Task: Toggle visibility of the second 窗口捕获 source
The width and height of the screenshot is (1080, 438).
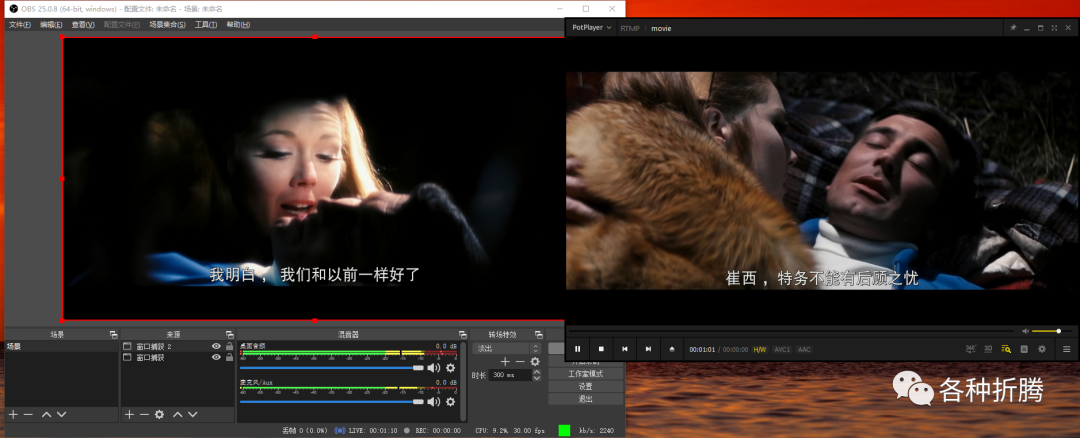Action: pyautogui.click(x=216, y=357)
